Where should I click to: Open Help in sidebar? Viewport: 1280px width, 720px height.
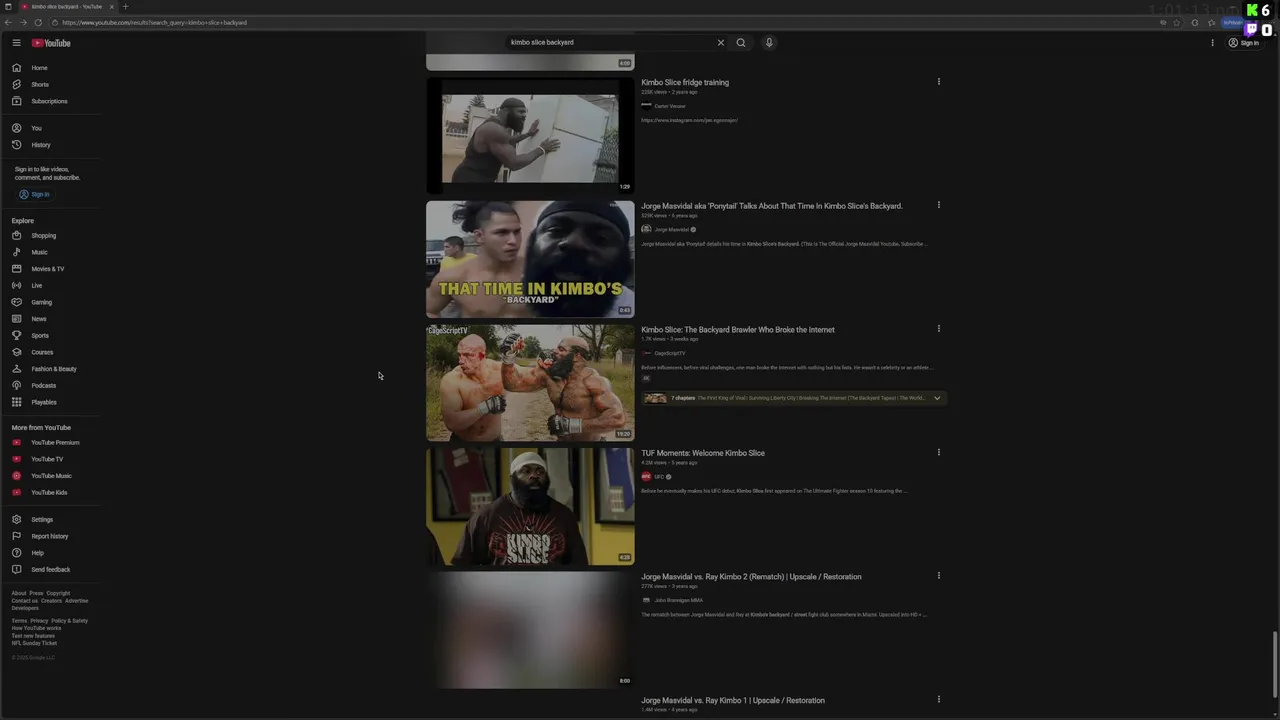coord(50,553)
